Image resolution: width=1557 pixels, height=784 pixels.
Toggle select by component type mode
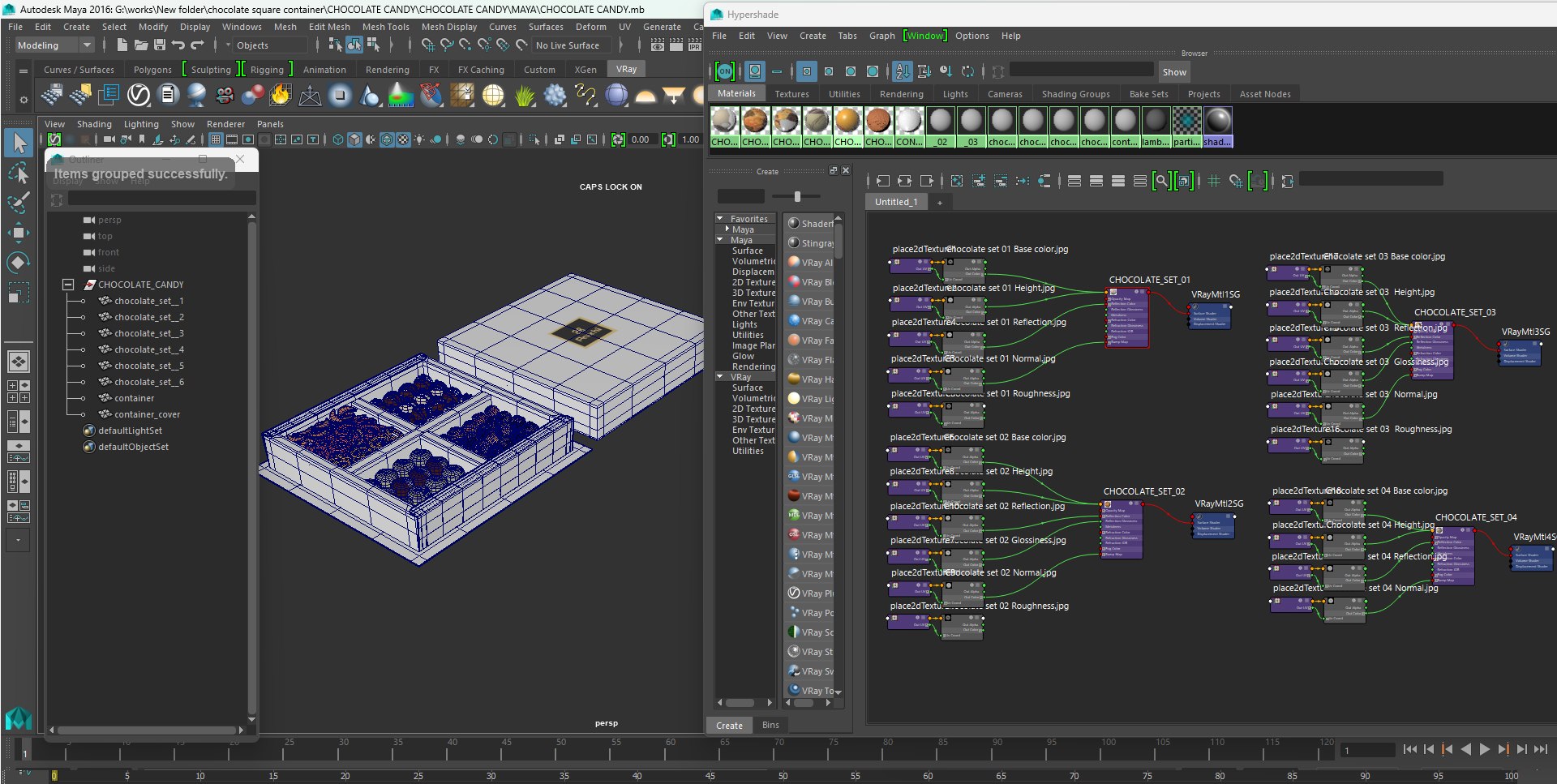coord(373,45)
